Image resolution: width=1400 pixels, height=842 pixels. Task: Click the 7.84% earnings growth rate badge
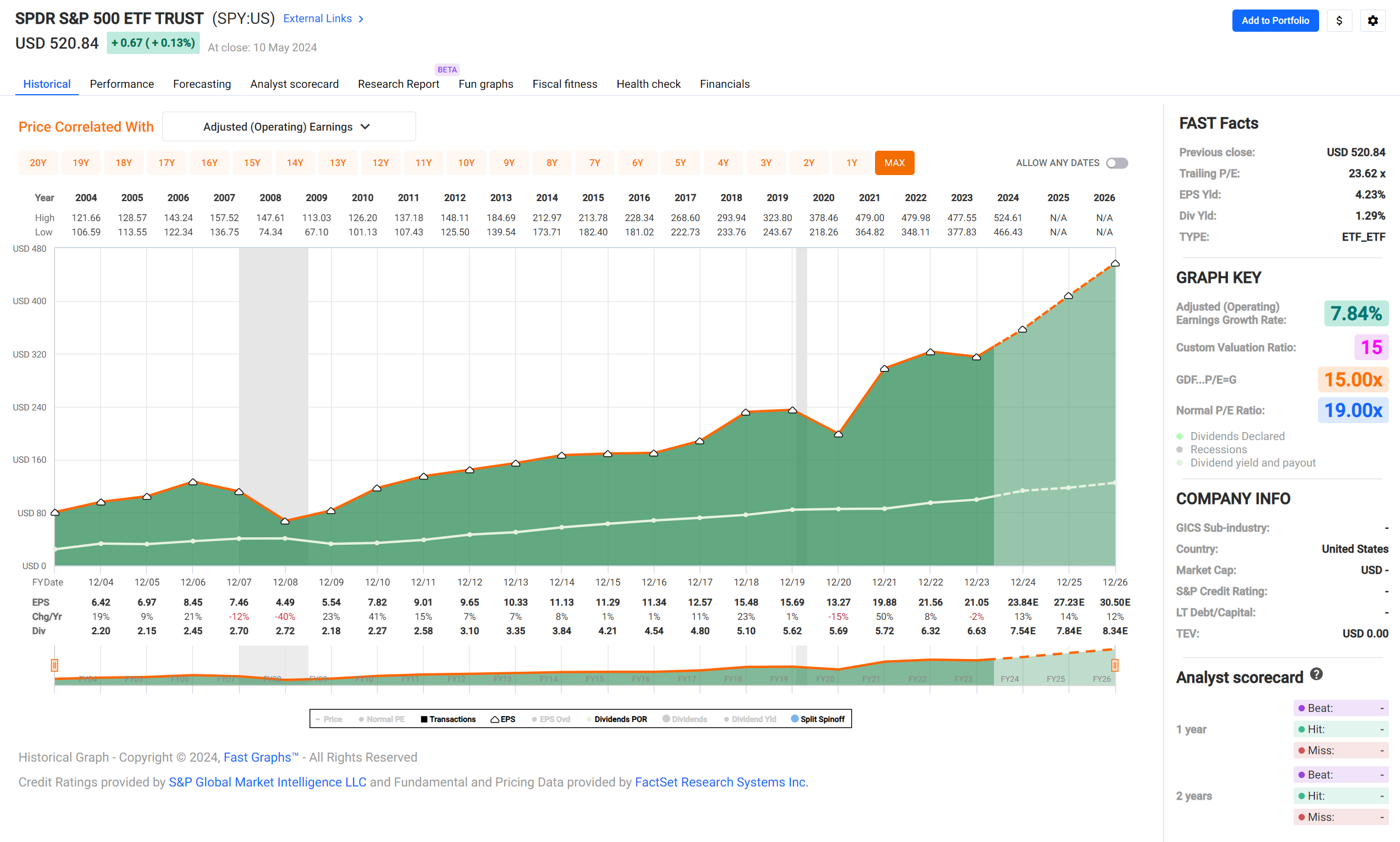1356,313
